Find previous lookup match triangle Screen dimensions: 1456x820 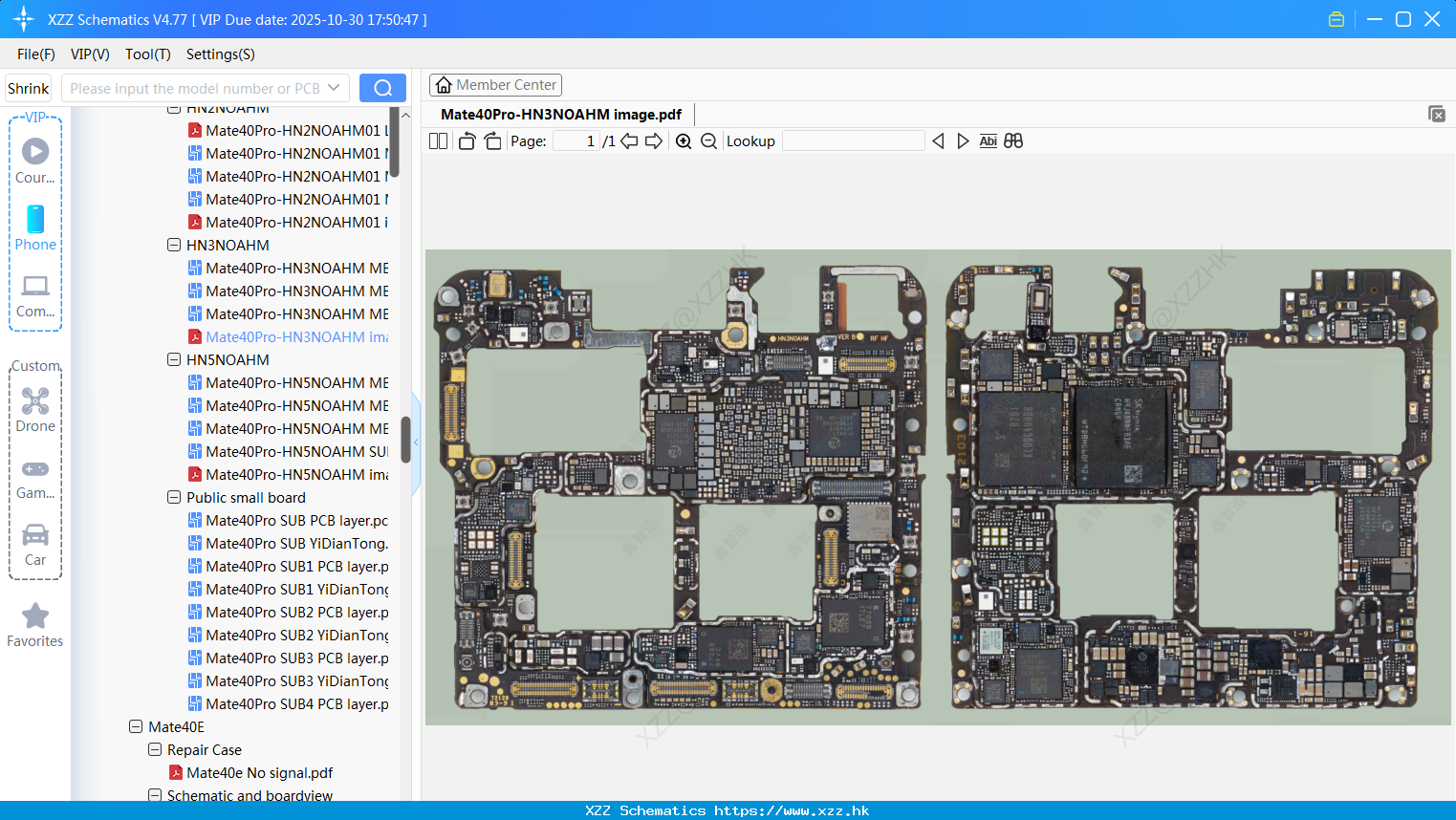(938, 141)
